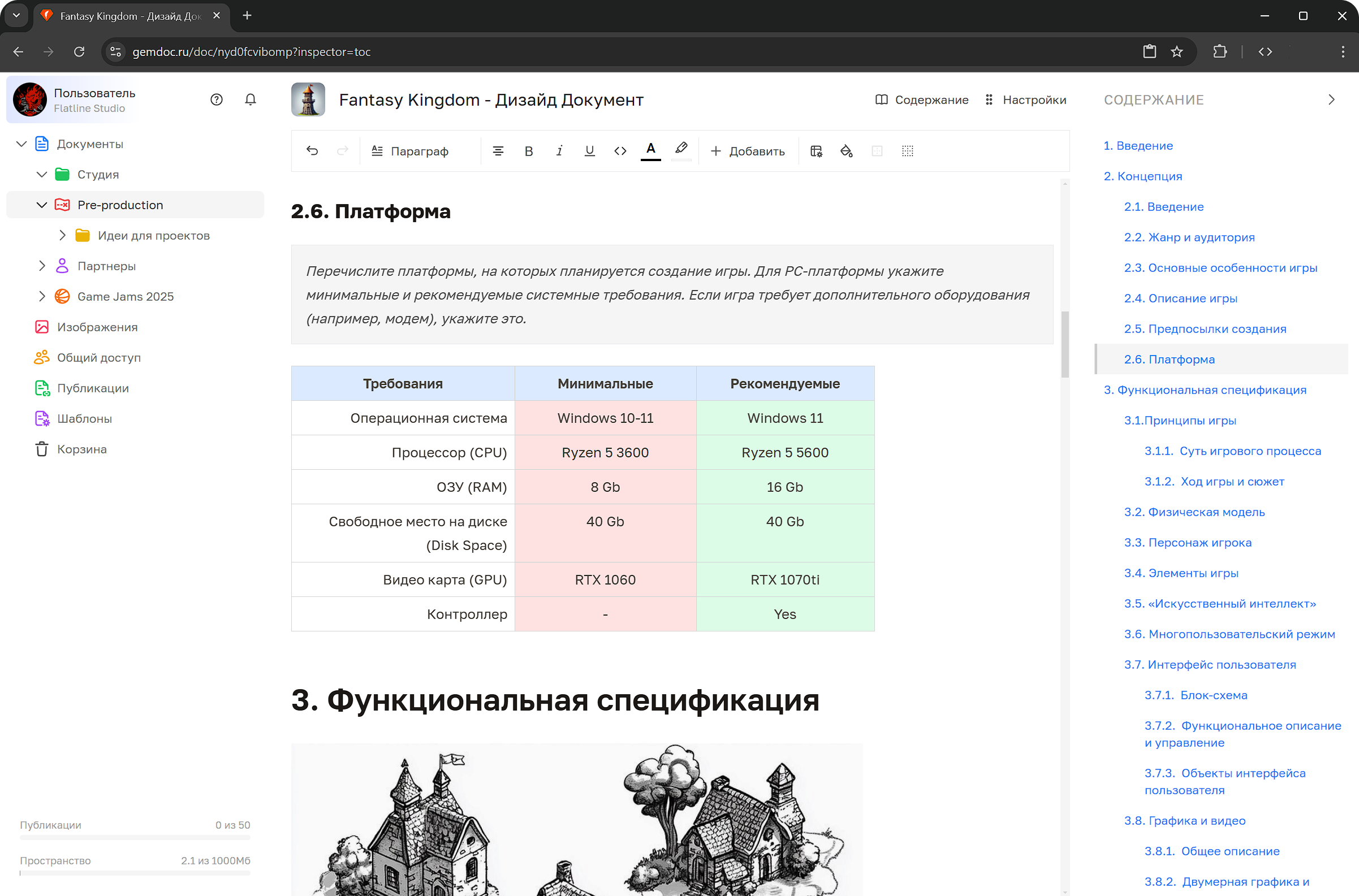
Task: Click the user avatar image
Action: (29, 99)
